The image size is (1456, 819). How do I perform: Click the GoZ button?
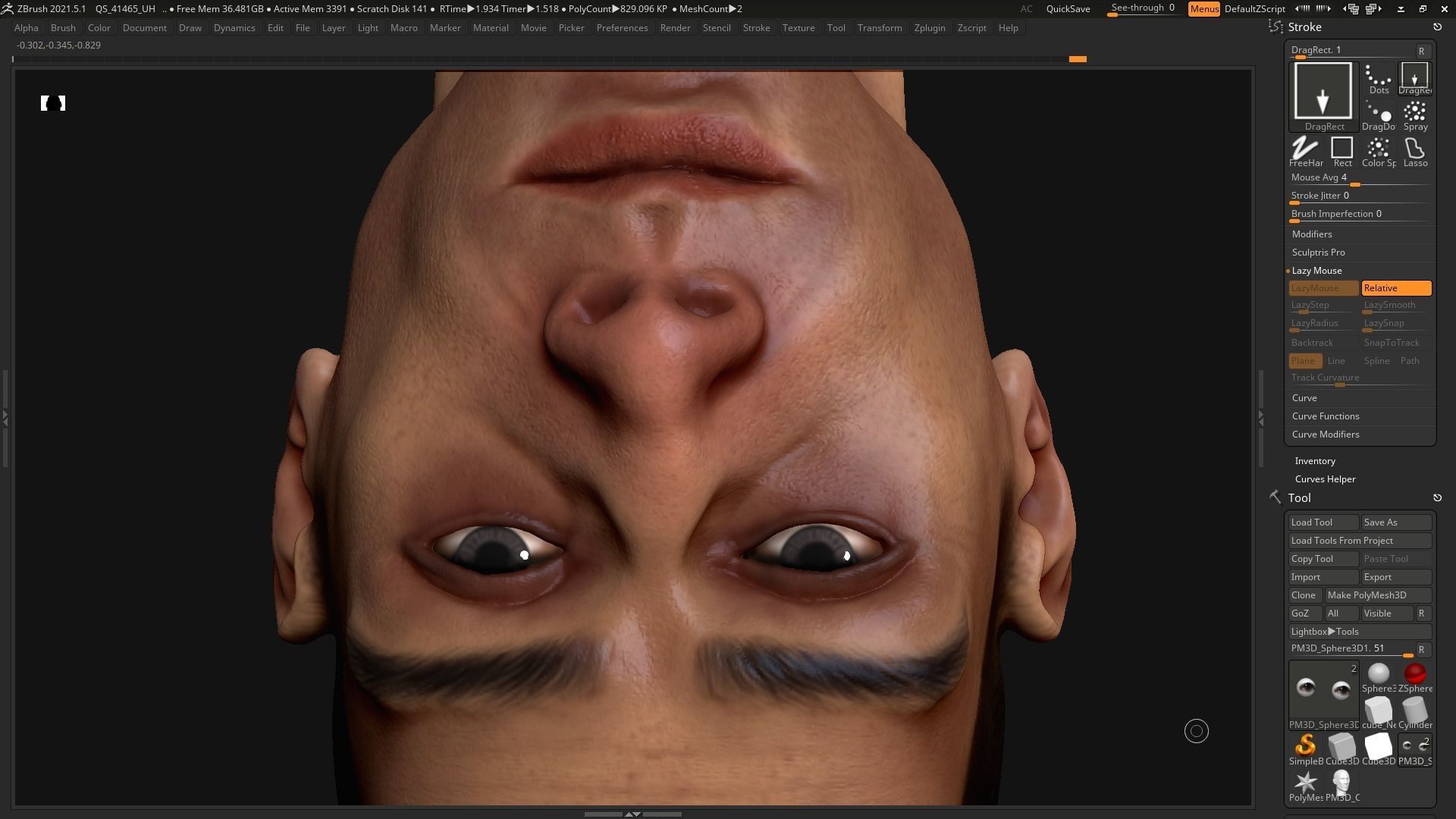click(1305, 613)
